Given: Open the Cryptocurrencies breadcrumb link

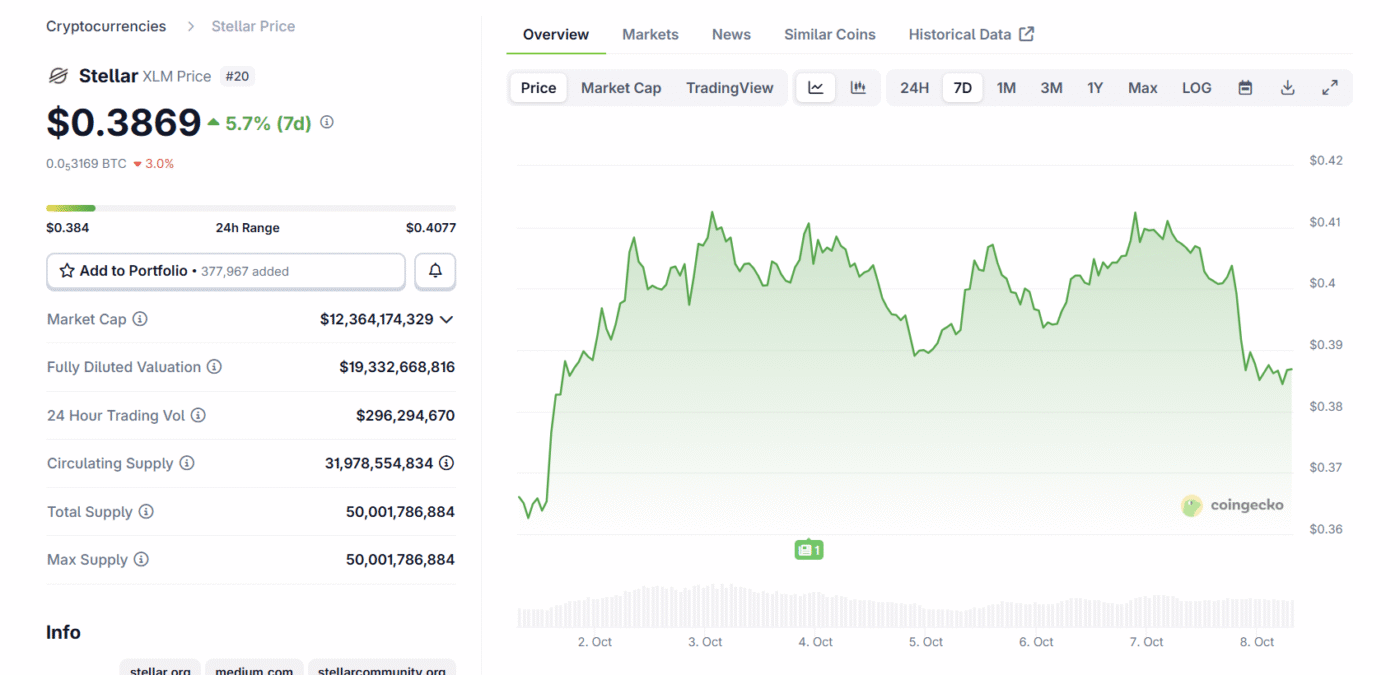Looking at the screenshot, I should (106, 26).
